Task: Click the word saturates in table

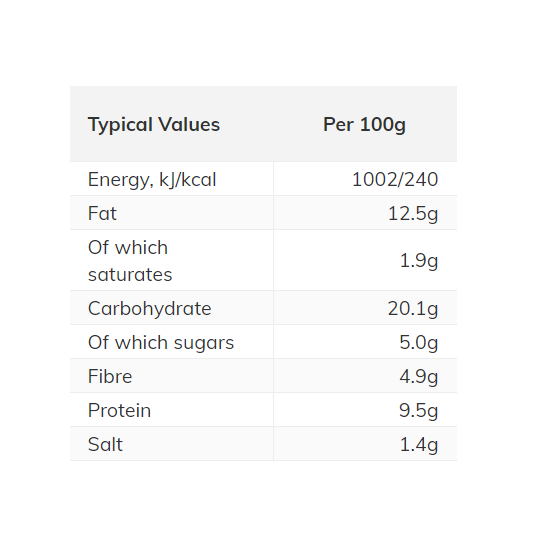Action: pos(130,275)
